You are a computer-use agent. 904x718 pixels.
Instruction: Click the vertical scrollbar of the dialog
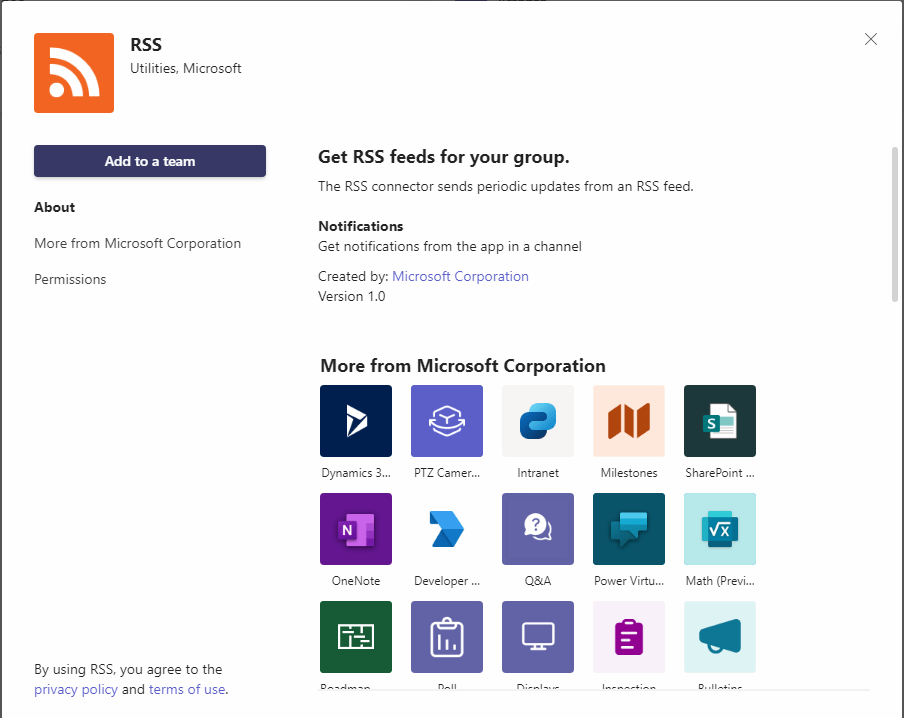[x=894, y=223]
